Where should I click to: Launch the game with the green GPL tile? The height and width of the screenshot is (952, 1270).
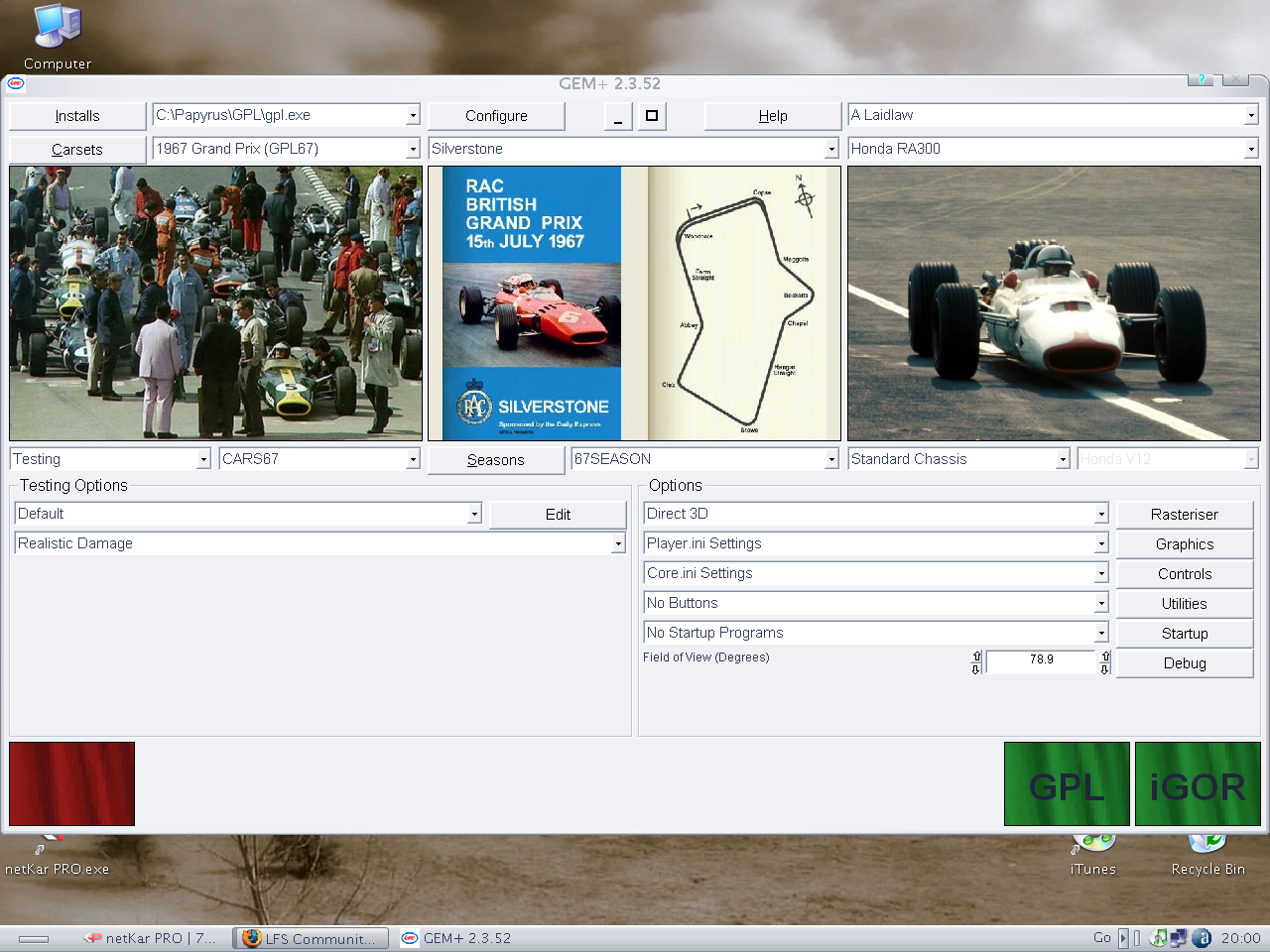click(x=1067, y=783)
